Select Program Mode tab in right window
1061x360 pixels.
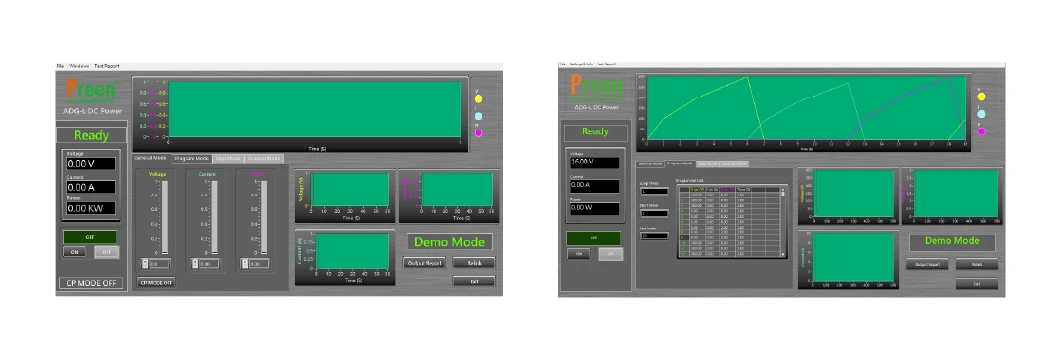click(x=680, y=164)
